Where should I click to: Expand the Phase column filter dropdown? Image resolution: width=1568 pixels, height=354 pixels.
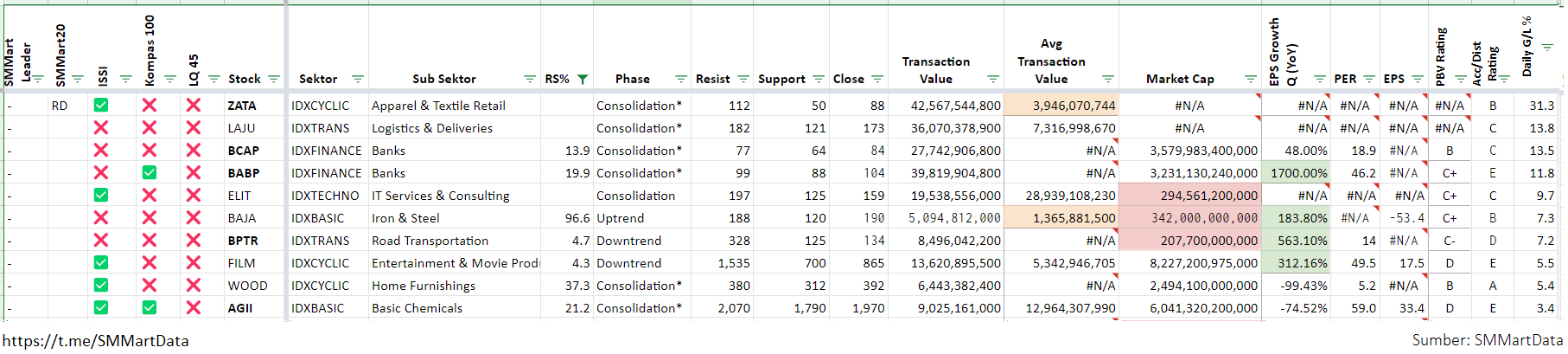point(680,79)
